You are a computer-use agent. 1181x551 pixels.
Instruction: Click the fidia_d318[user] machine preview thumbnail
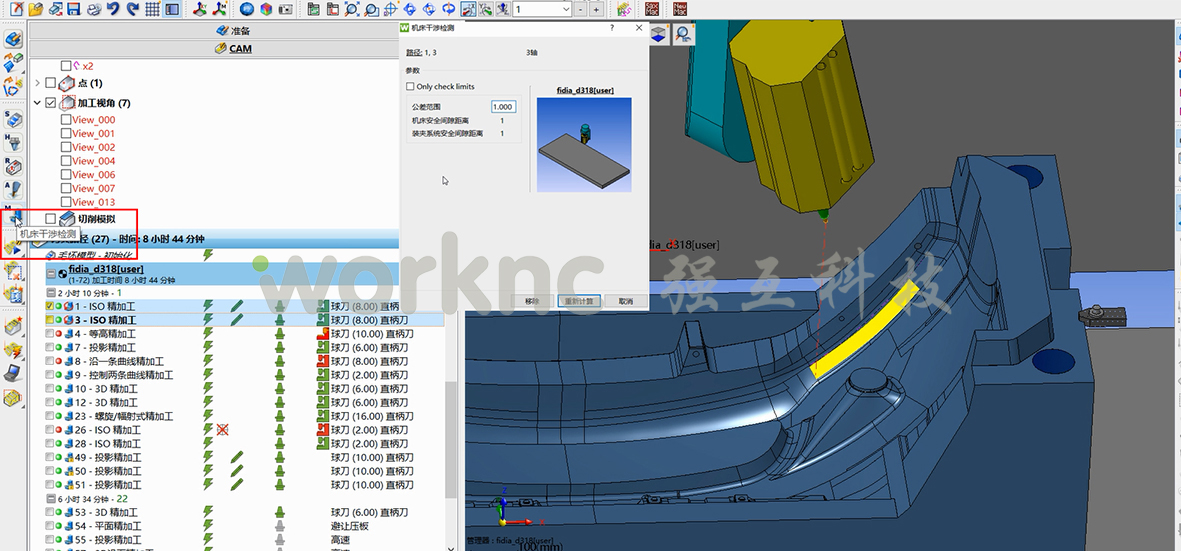click(x=584, y=145)
